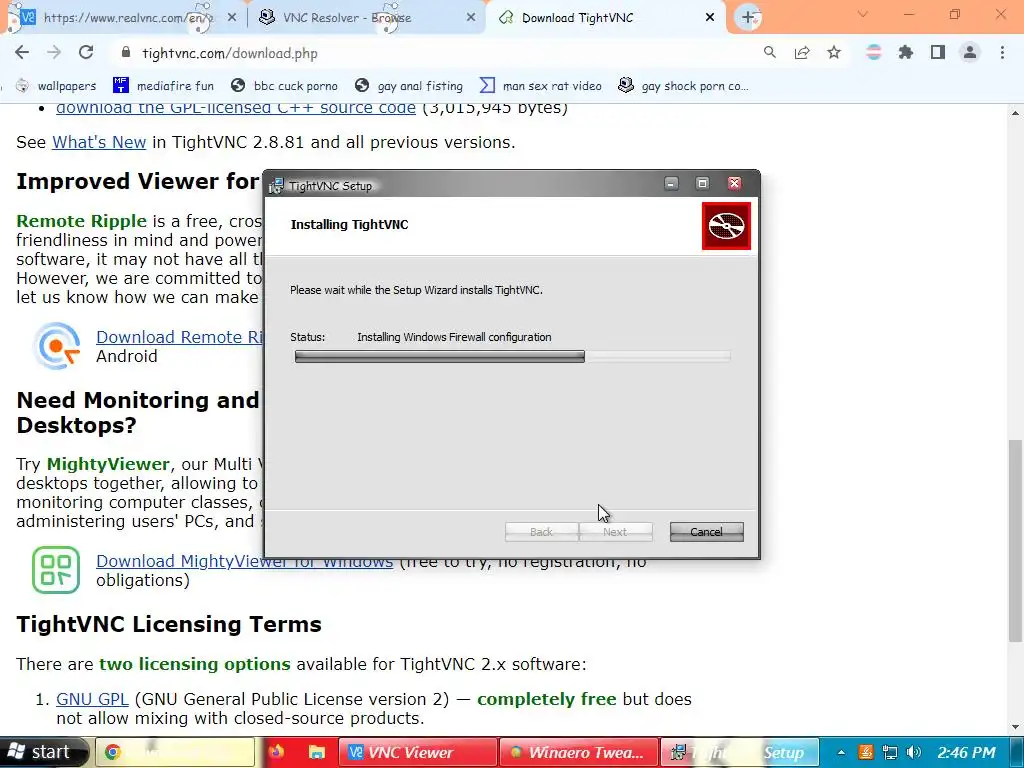1024x768 pixels.
Task: Open the tab search chevron in title bar
Action: (x=863, y=14)
